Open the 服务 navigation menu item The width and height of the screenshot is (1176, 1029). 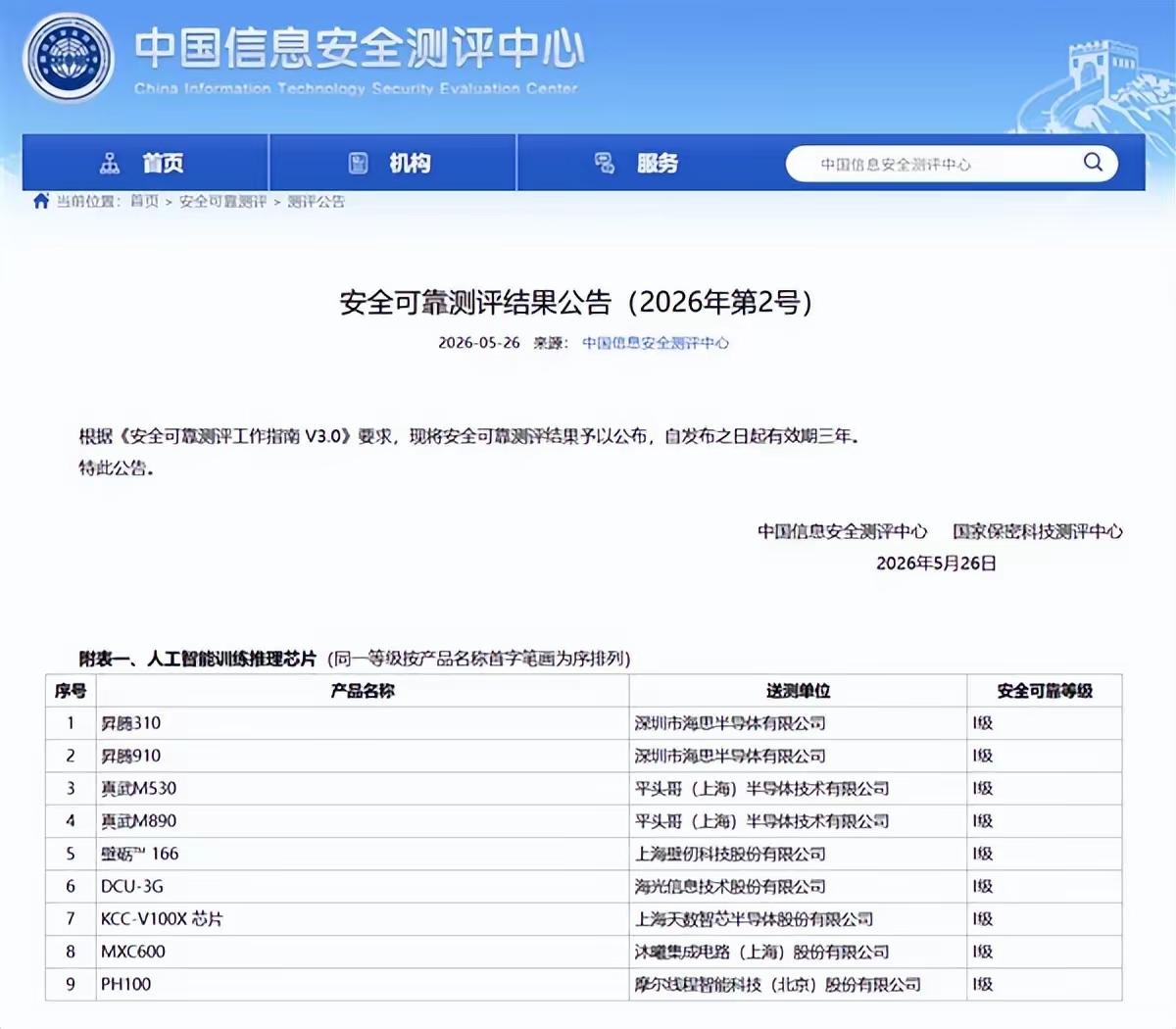639,163
